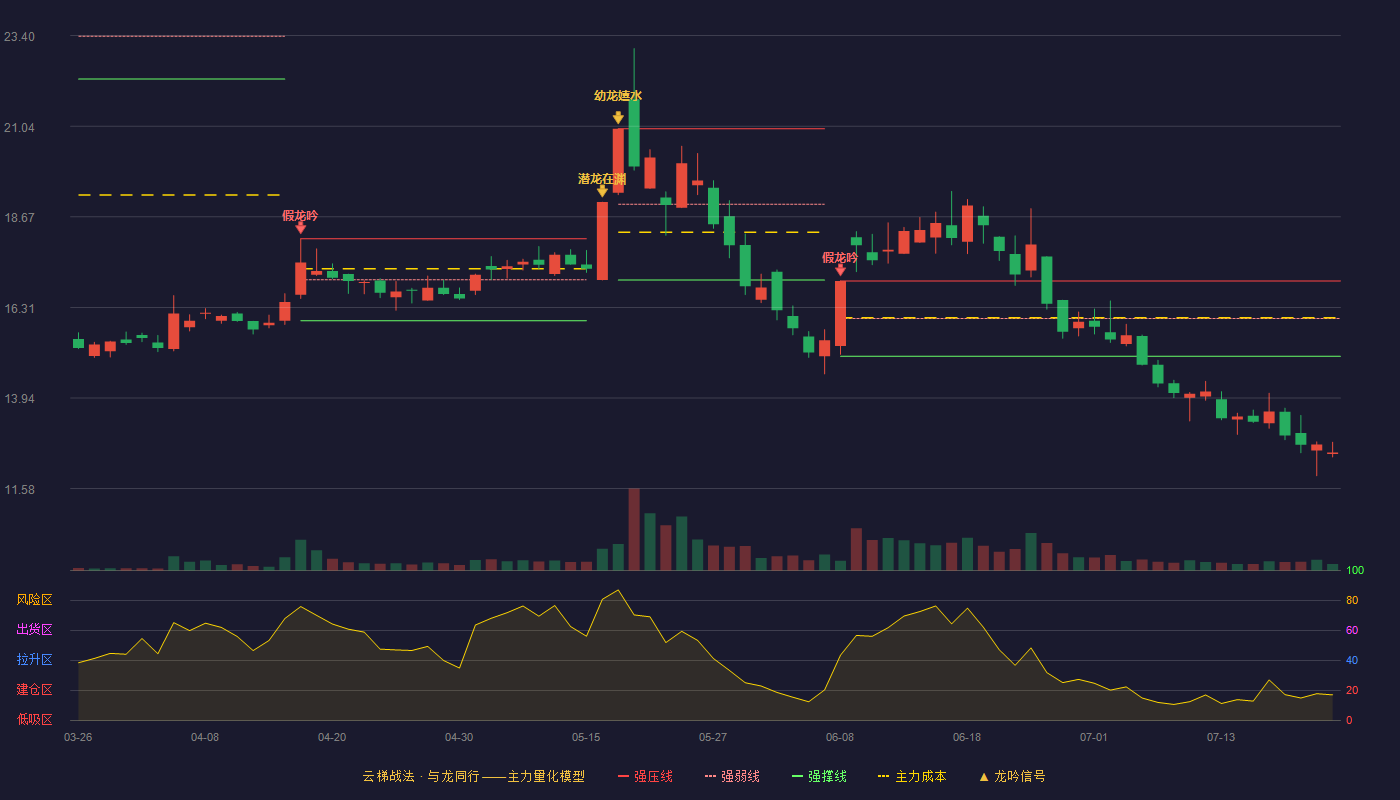
Task: Click the green candle with the highest wick
Action: [634, 133]
